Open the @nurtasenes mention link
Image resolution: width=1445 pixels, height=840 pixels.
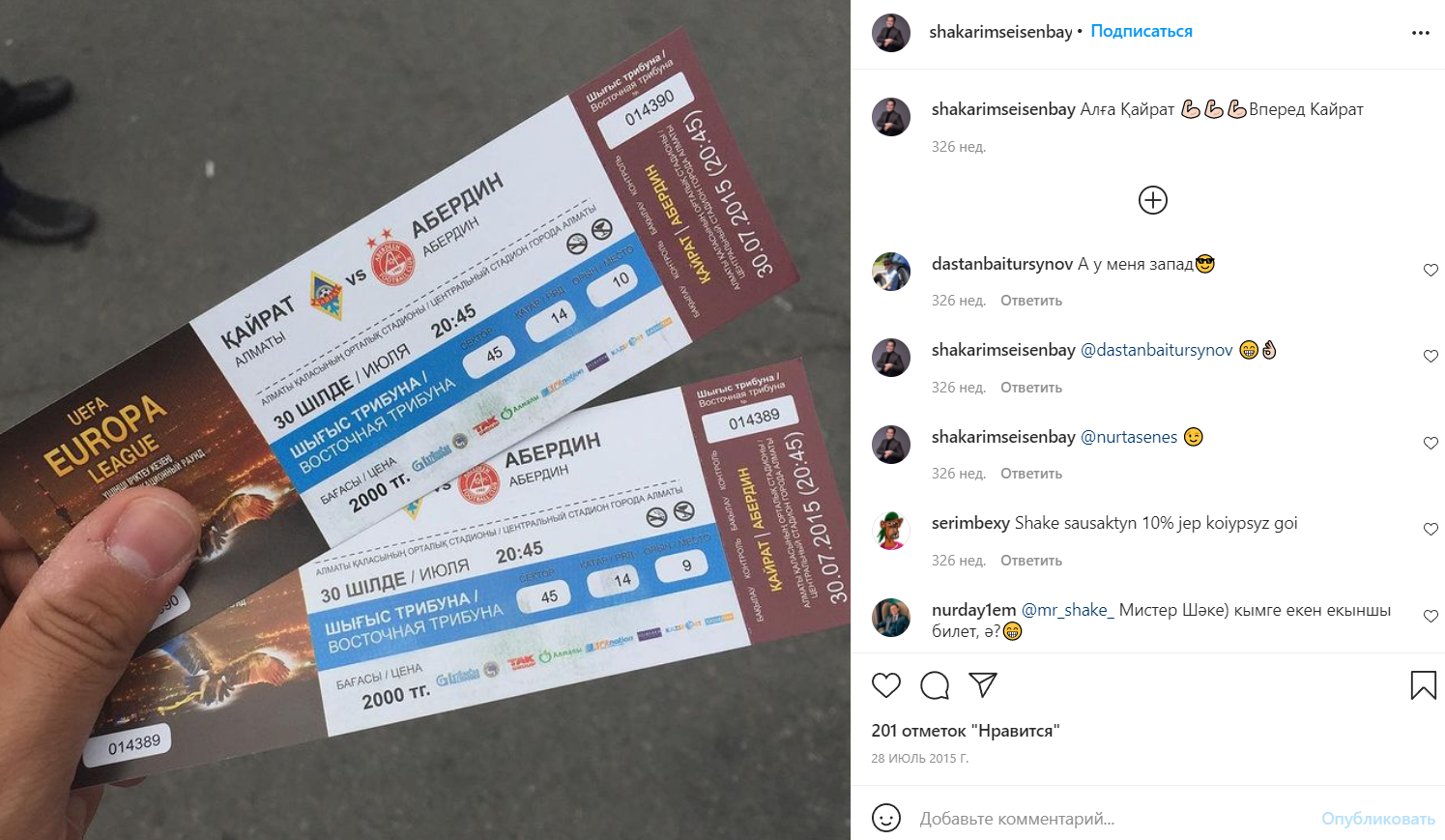click(x=1129, y=437)
